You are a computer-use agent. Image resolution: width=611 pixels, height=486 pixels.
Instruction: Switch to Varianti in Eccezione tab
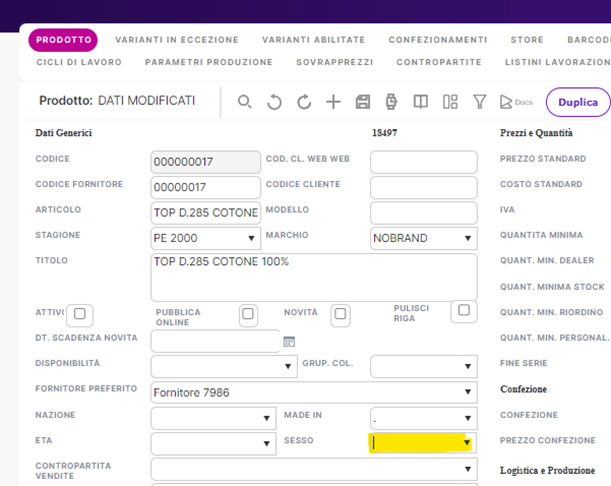pos(177,40)
